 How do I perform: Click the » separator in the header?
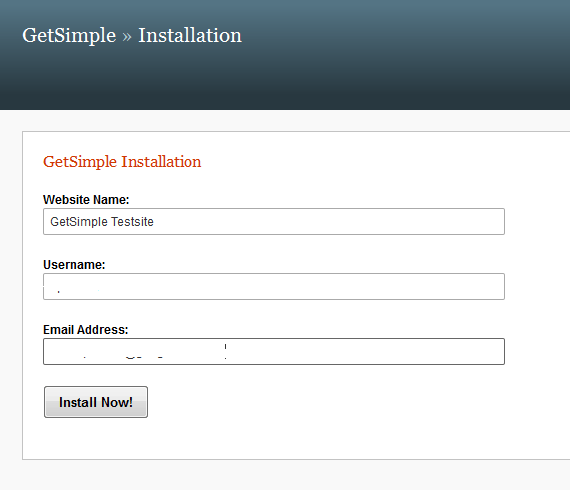127,37
